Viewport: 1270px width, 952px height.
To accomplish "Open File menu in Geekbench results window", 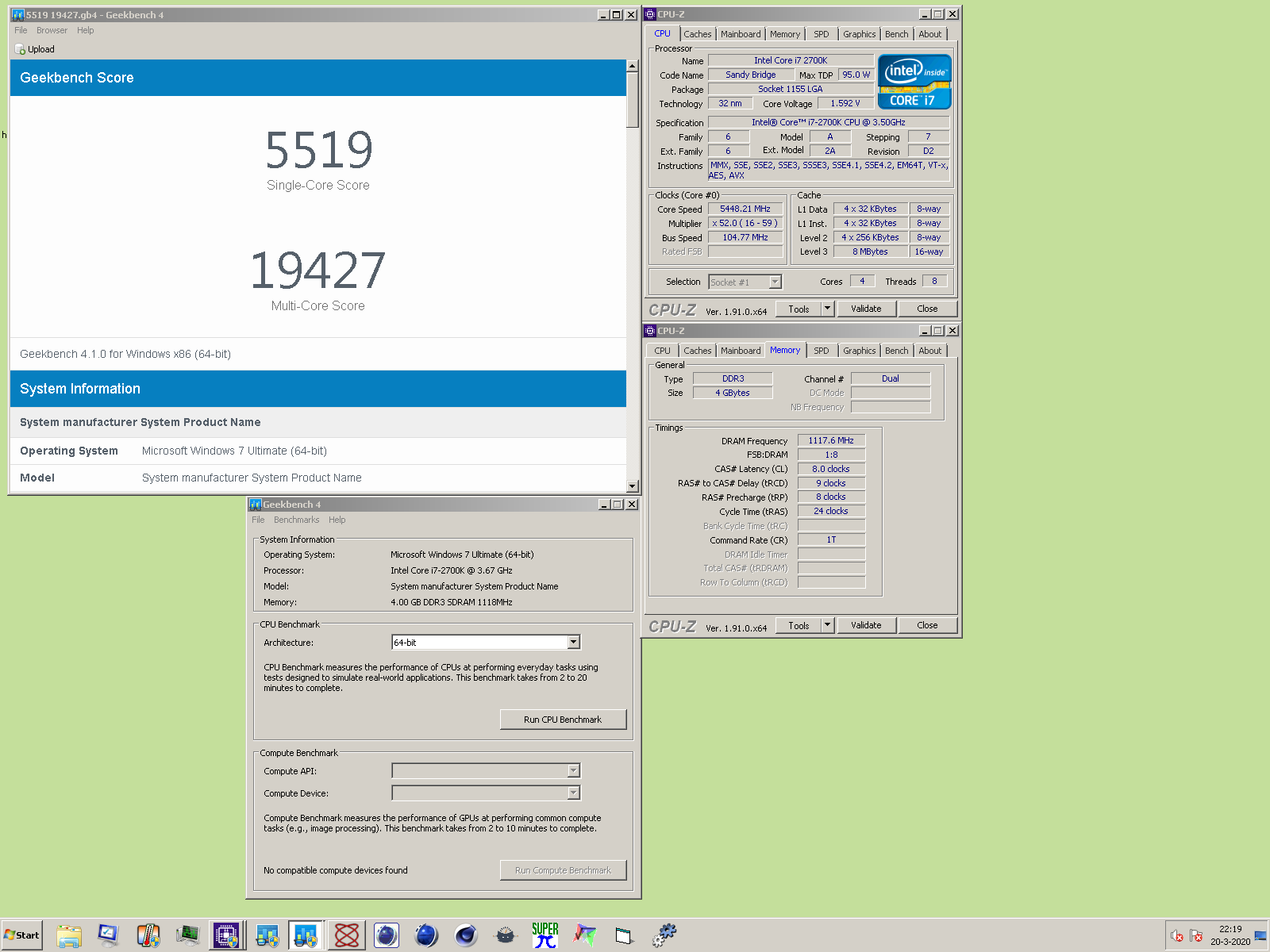I will click(x=21, y=30).
